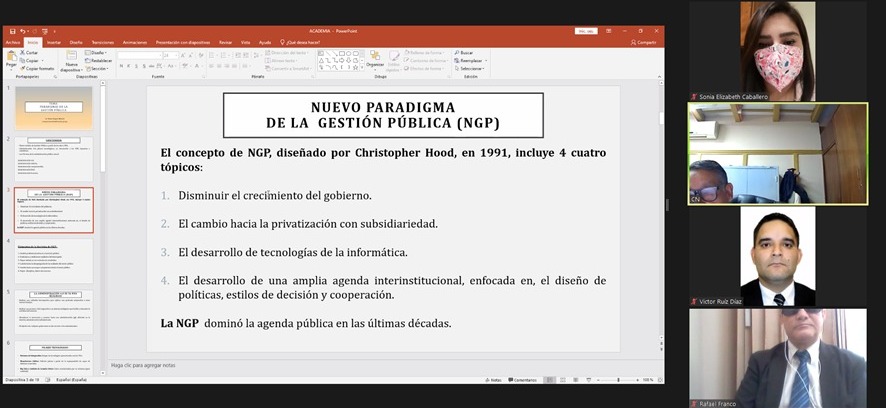
Task: Switch to Slide Sorter view icon
Action: 562,380
